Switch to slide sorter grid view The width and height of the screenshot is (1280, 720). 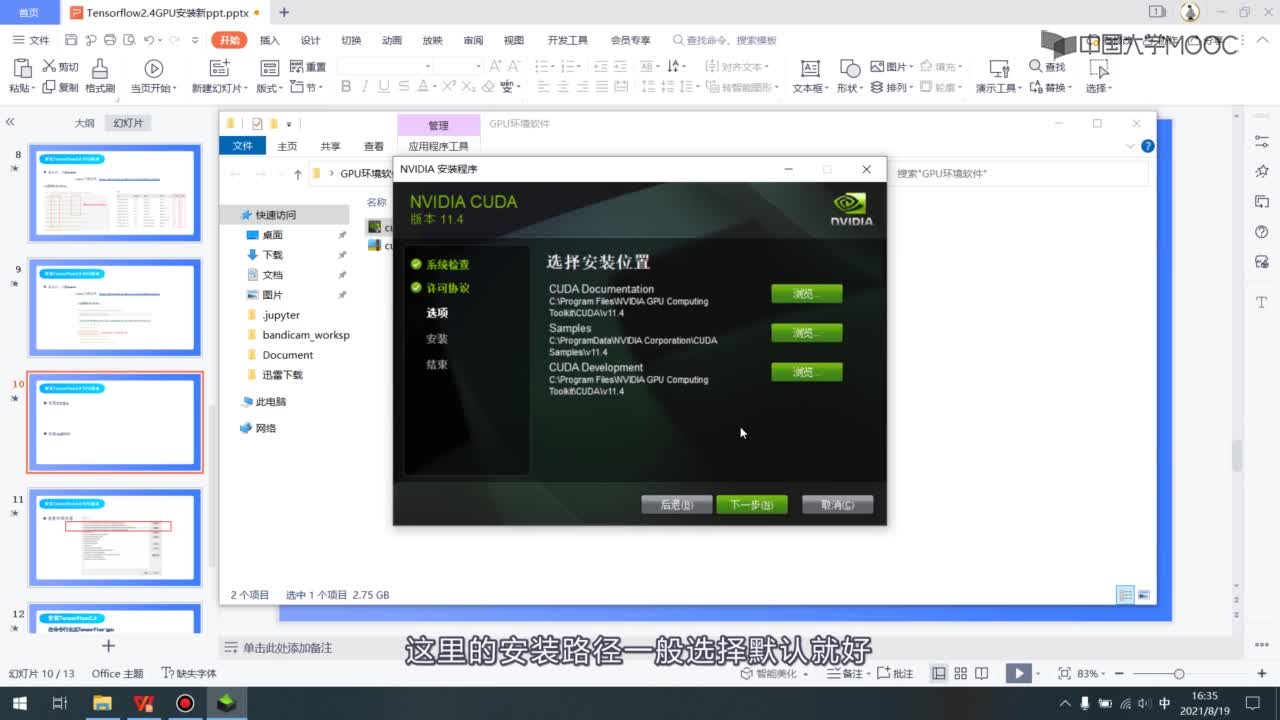pos(960,673)
